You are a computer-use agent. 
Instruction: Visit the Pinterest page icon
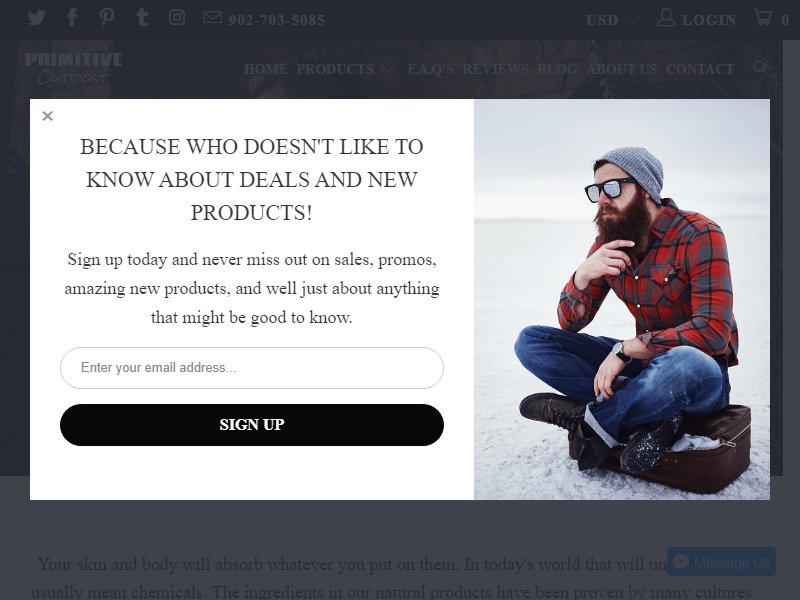point(107,17)
